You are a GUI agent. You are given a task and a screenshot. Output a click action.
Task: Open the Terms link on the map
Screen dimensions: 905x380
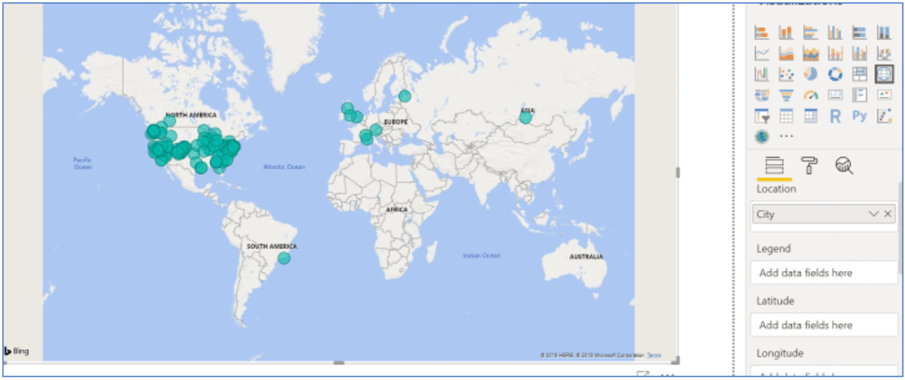(654, 355)
